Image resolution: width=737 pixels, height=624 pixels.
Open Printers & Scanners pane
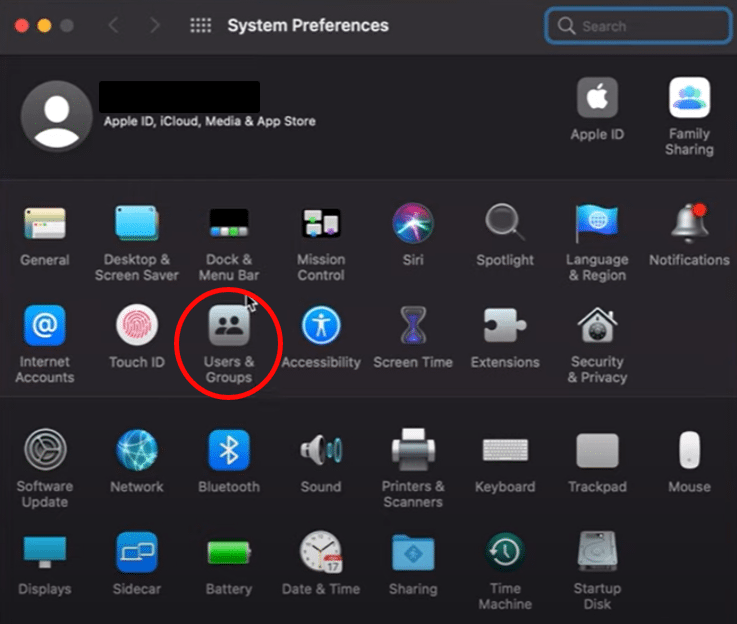coord(413,451)
